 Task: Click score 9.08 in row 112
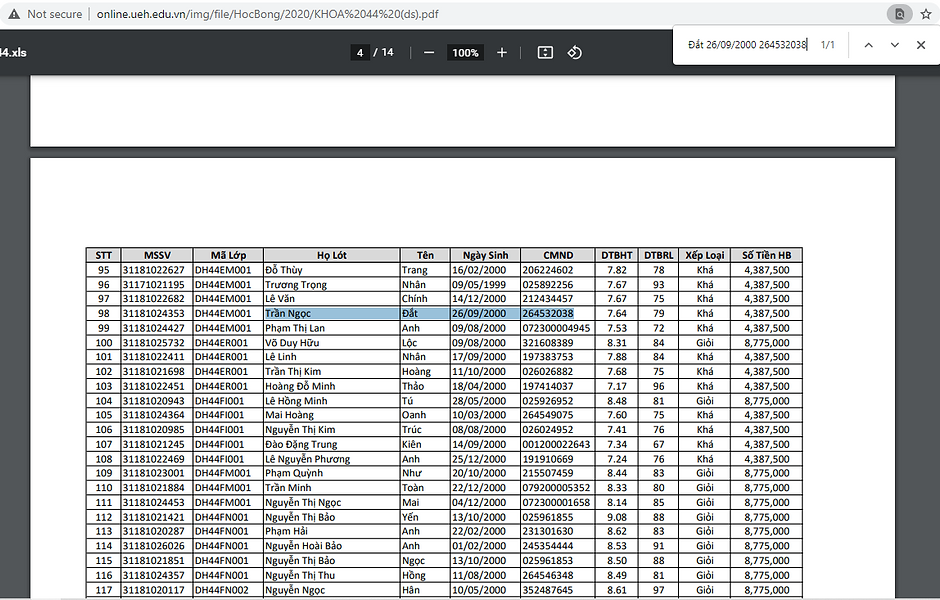(617, 517)
